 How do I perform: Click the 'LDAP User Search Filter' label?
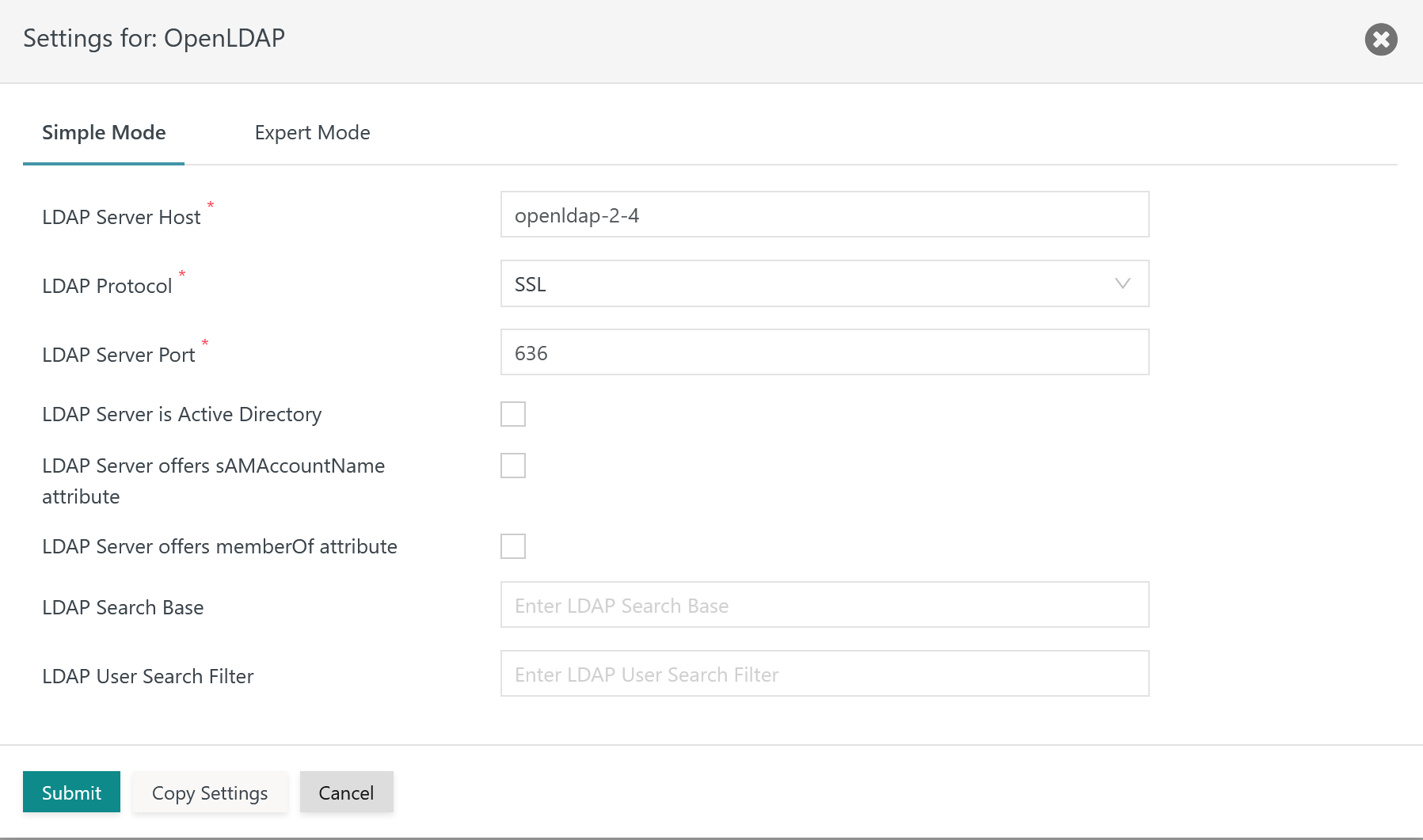148,676
